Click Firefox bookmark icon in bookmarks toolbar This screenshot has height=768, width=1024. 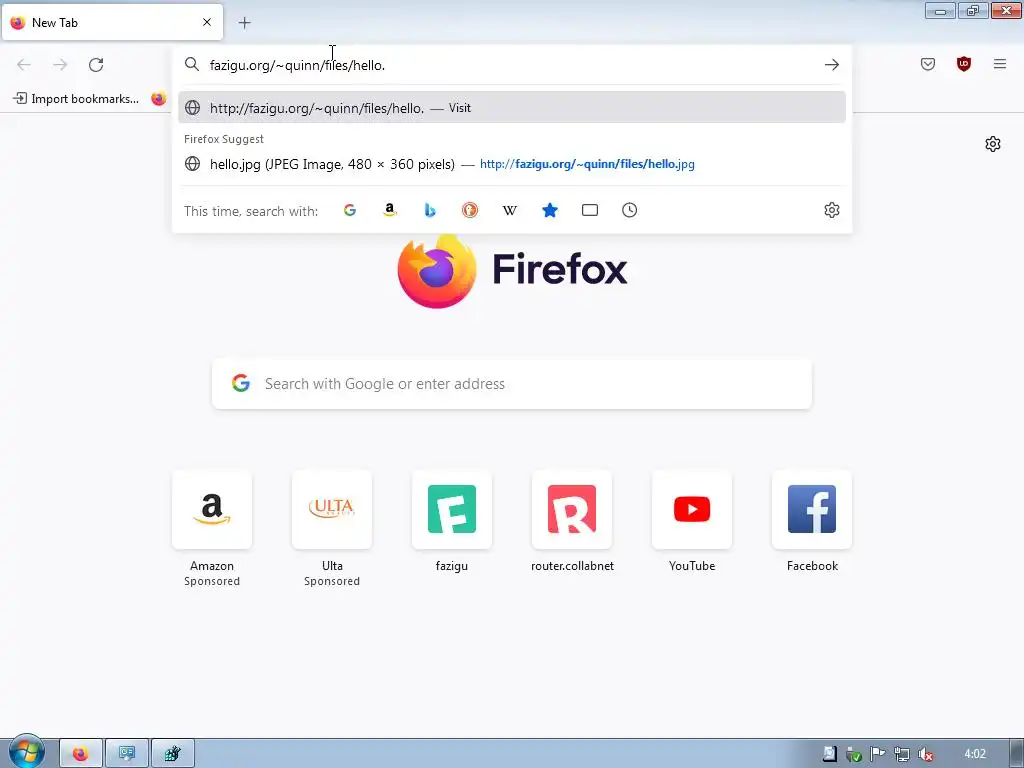coord(159,99)
